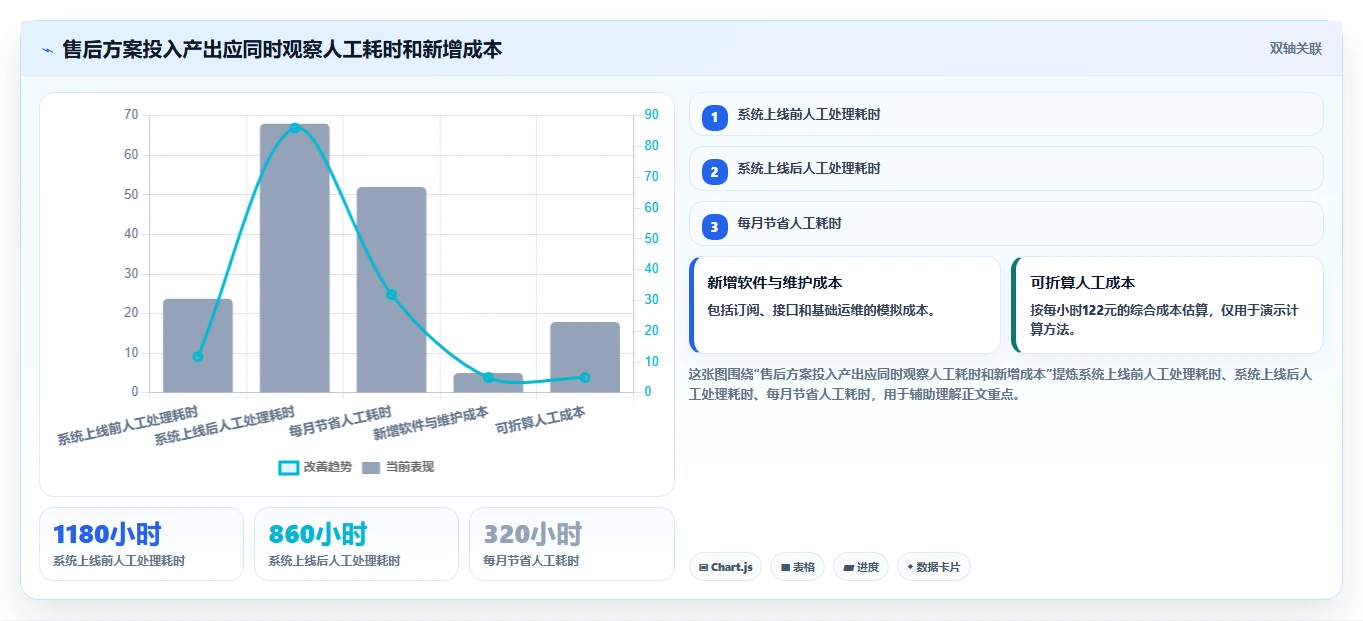Open the 可折算人工成本 card
Image resolution: width=1363 pixels, height=621 pixels.
pyautogui.click(x=1167, y=305)
